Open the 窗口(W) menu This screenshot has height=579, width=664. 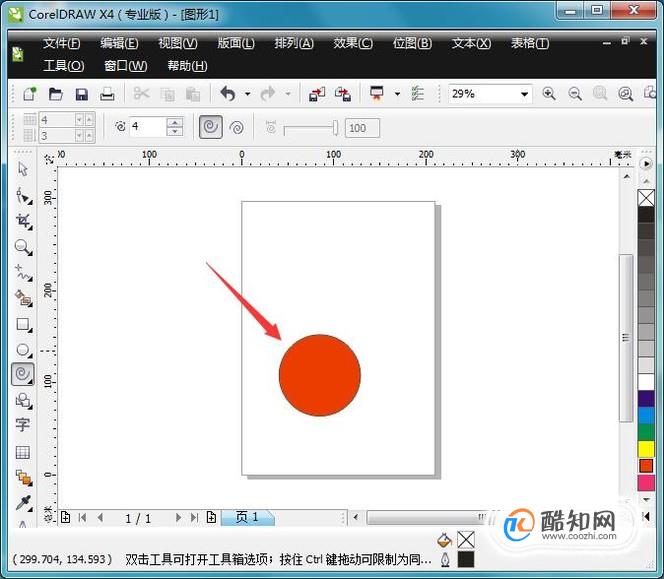point(126,66)
